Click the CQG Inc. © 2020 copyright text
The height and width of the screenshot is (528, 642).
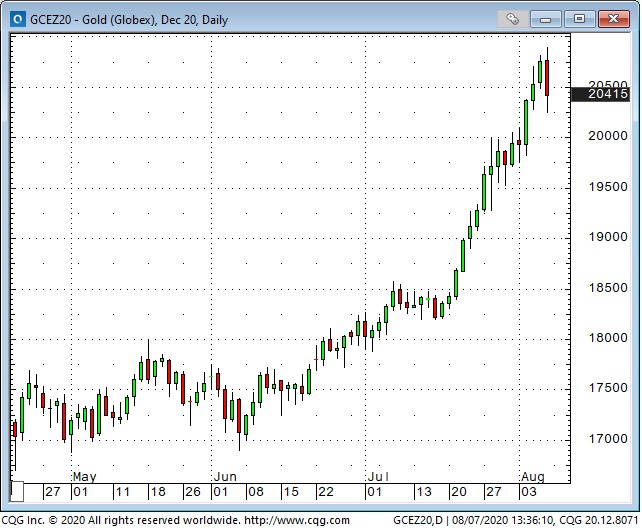coord(121,521)
